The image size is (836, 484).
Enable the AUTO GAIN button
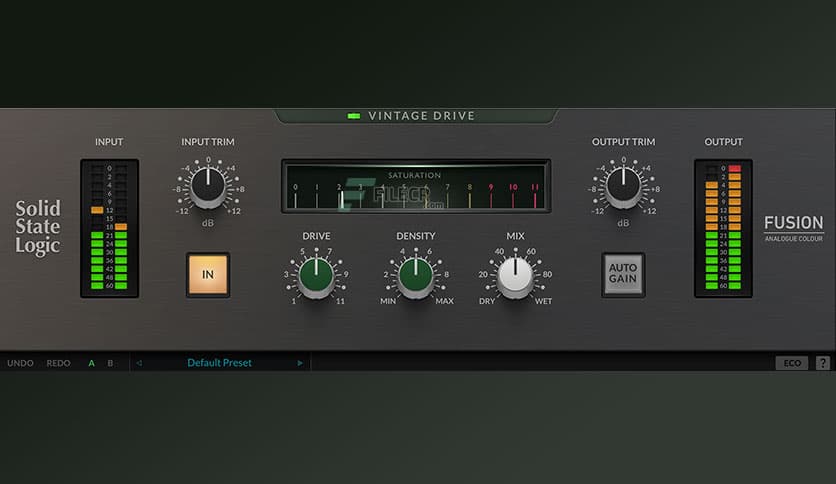(x=623, y=275)
